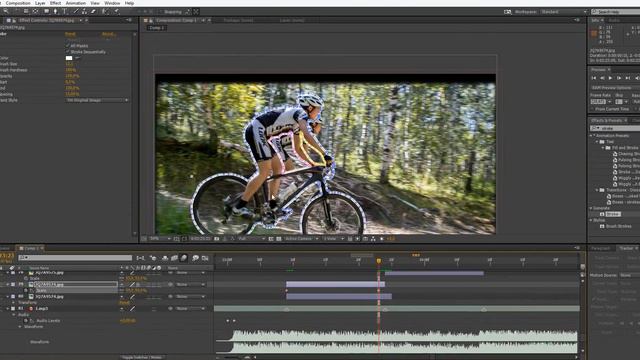Toggle the Snapping checkbox
640x360 pixels.
[161, 12]
